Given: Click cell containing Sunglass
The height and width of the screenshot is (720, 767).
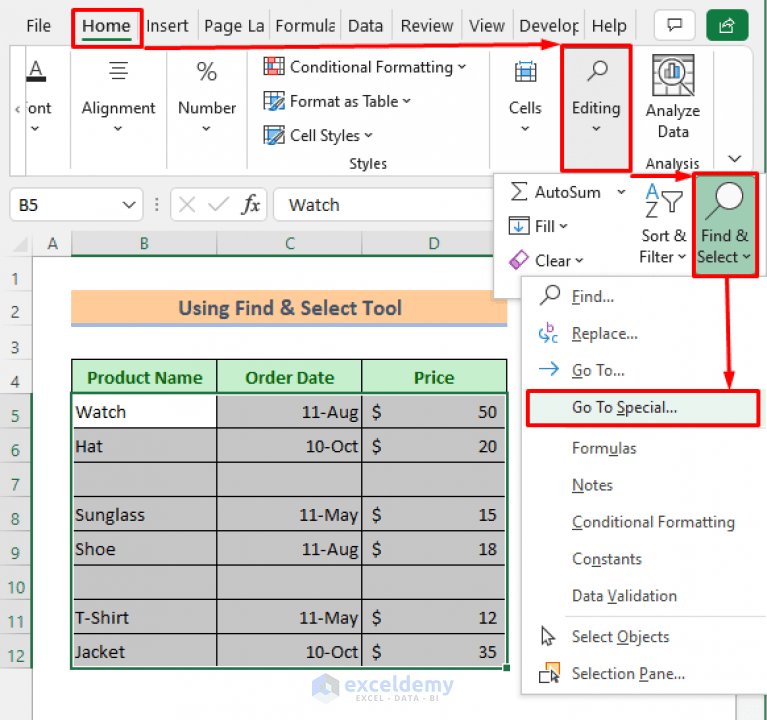Looking at the screenshot, I should click(x=145, y=514).
